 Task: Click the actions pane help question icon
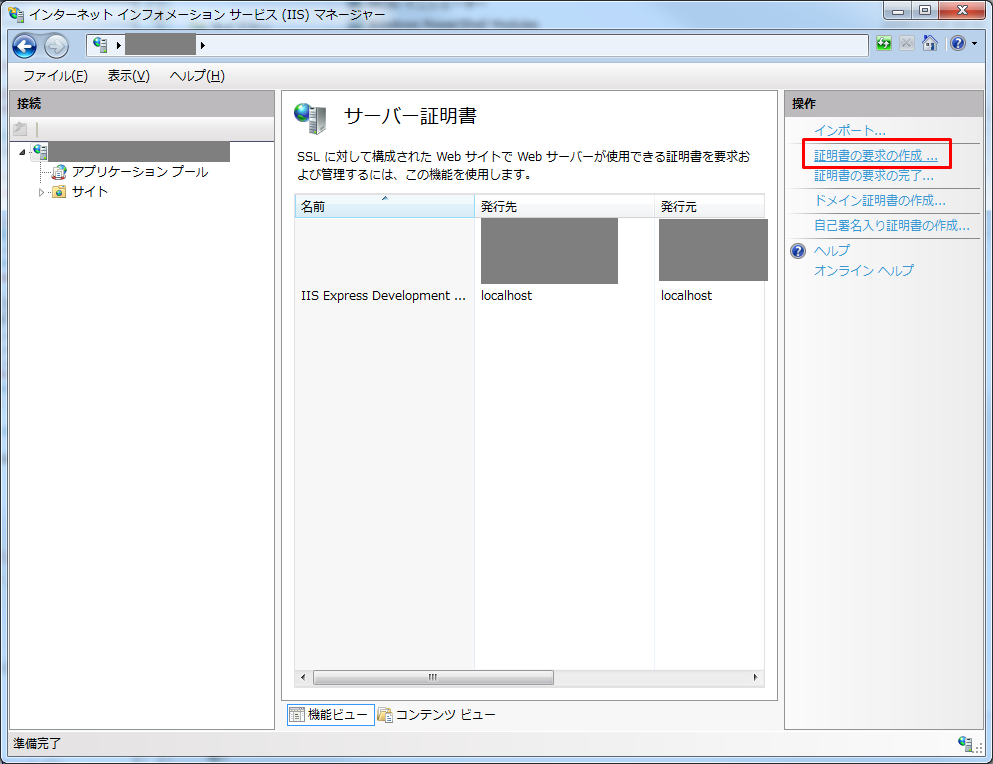click(798, 251)
